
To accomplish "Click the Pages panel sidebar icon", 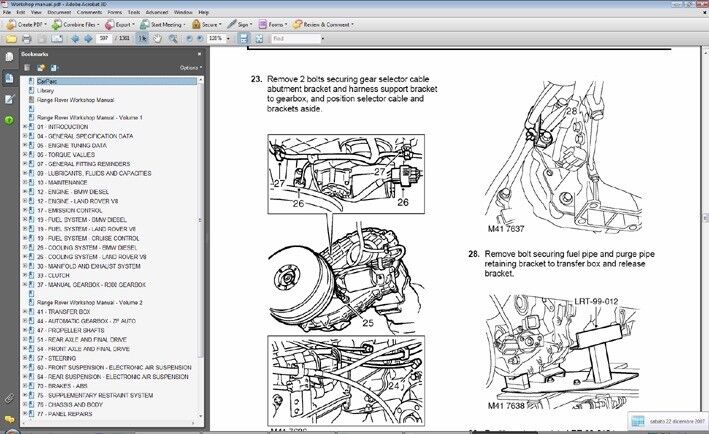I will point(9,57).
